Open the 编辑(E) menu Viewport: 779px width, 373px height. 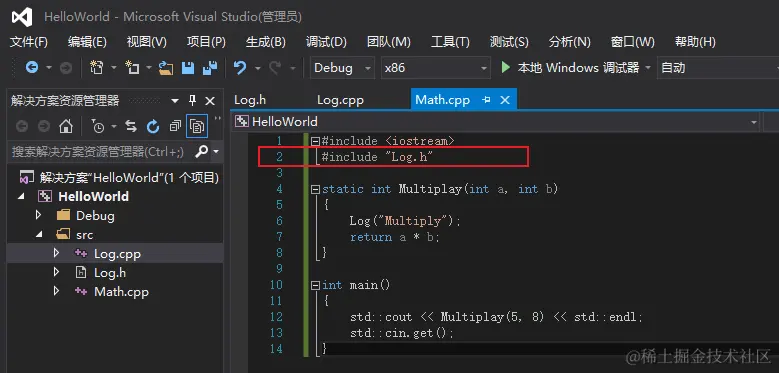[87, 42]
